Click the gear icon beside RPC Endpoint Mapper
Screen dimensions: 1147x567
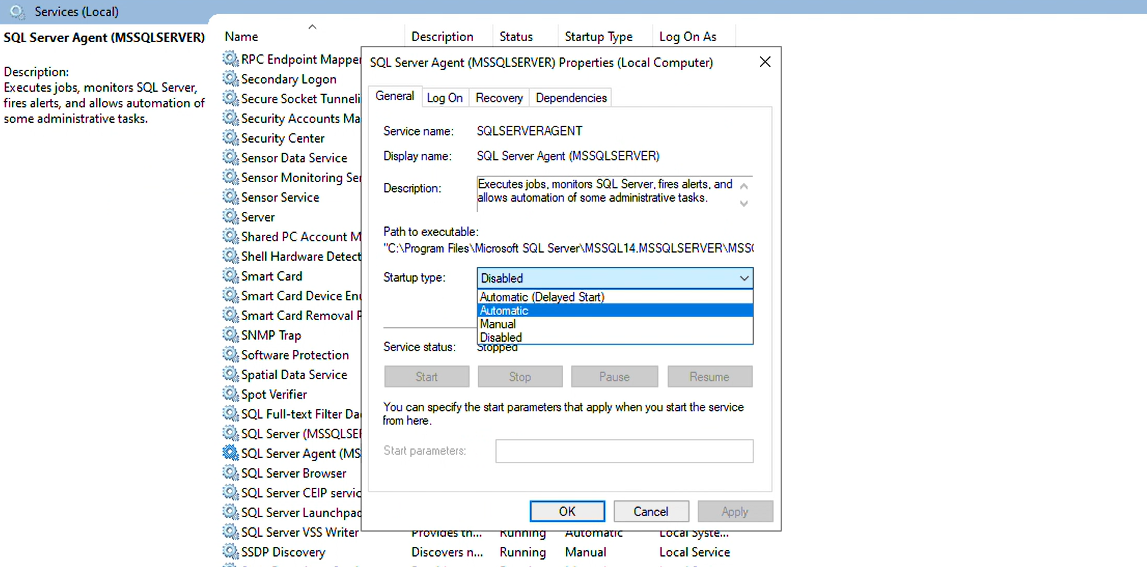point(230,59)
